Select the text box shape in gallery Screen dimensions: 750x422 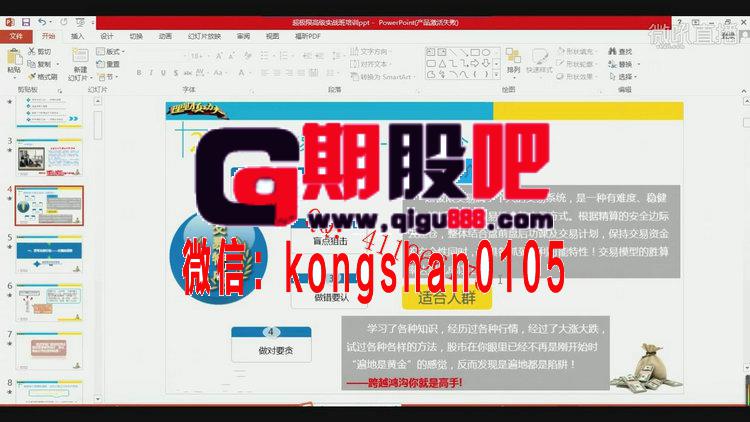click(431, 52)
